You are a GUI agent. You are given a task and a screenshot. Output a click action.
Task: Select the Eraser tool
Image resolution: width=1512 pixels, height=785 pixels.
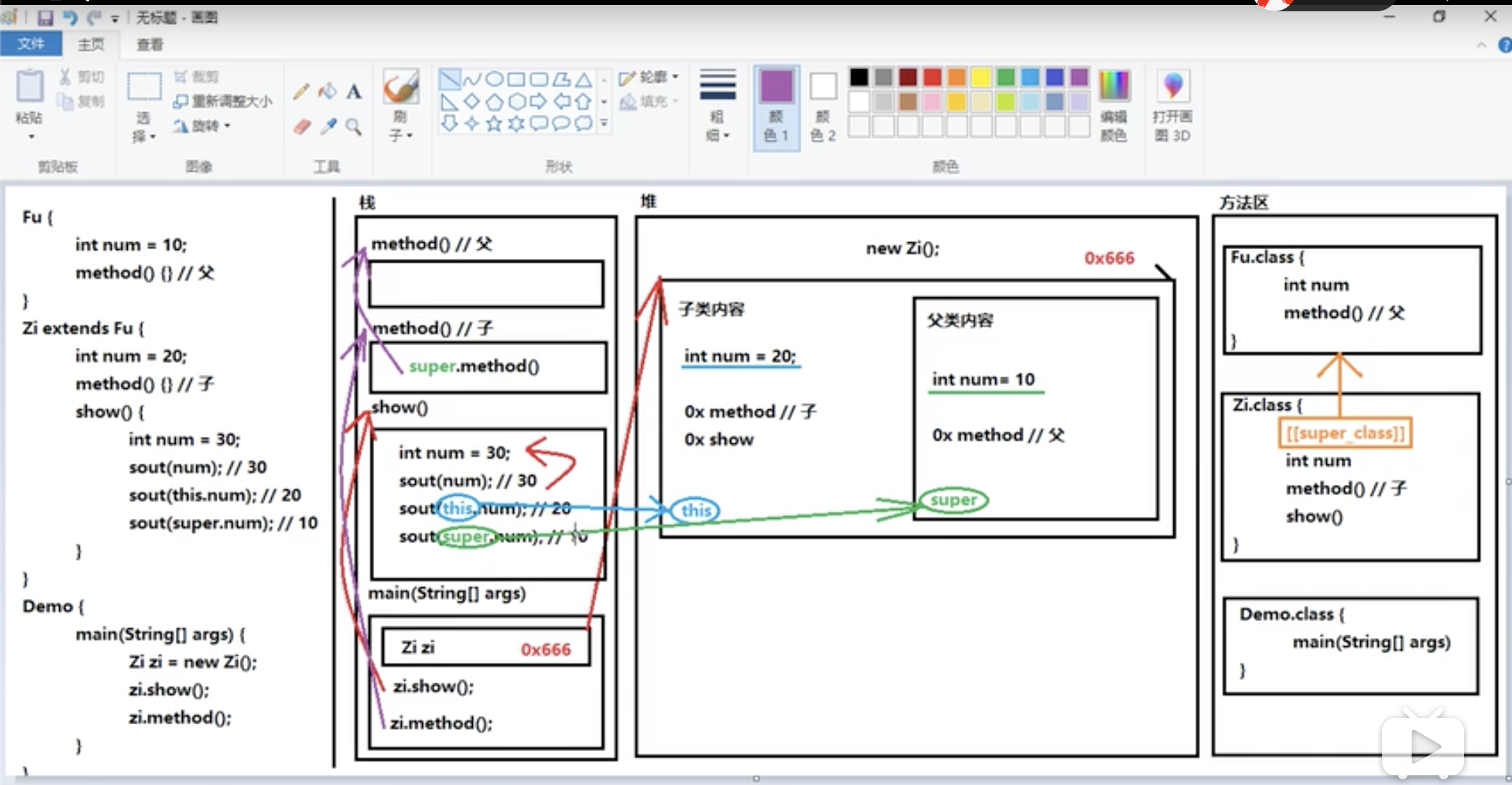coord(301,126)
